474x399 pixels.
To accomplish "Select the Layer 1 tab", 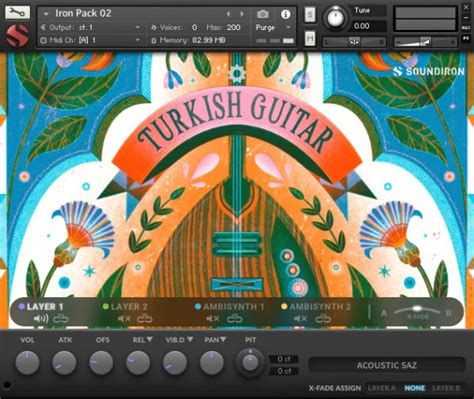I will [x=41, y=306].
